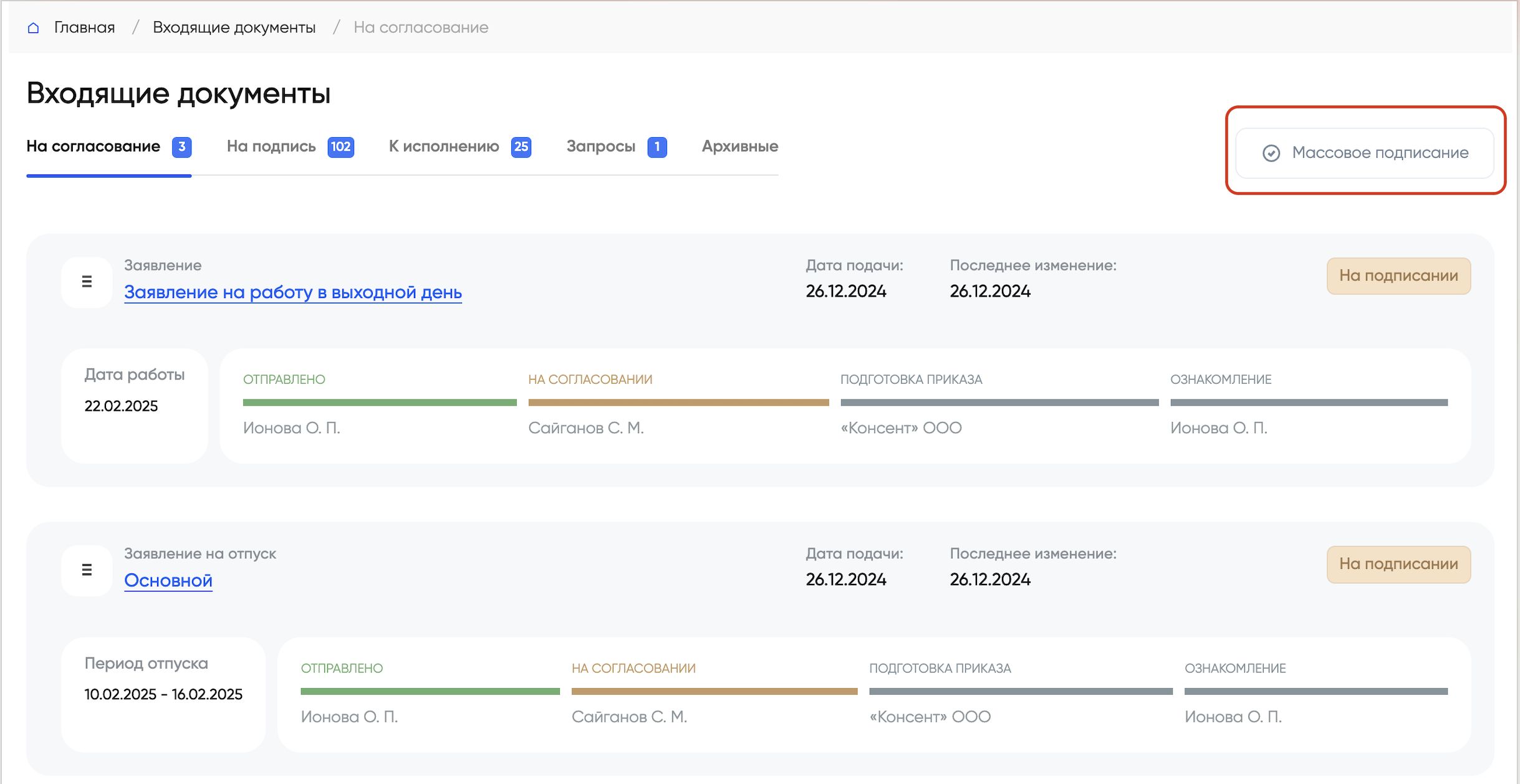The height and width of the screenshot is (784, 1520).
Task: Go to the Архивные tab
Action: 739,146
